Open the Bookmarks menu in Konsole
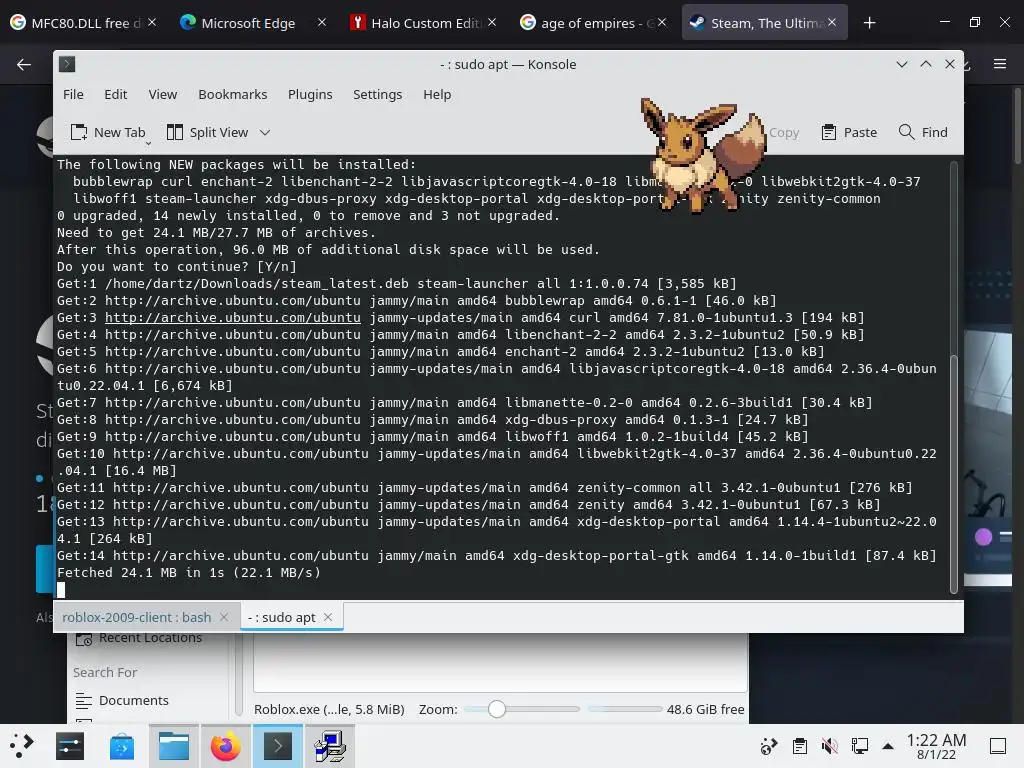This screenshot has height=768, width=1024. coord(232,95)
